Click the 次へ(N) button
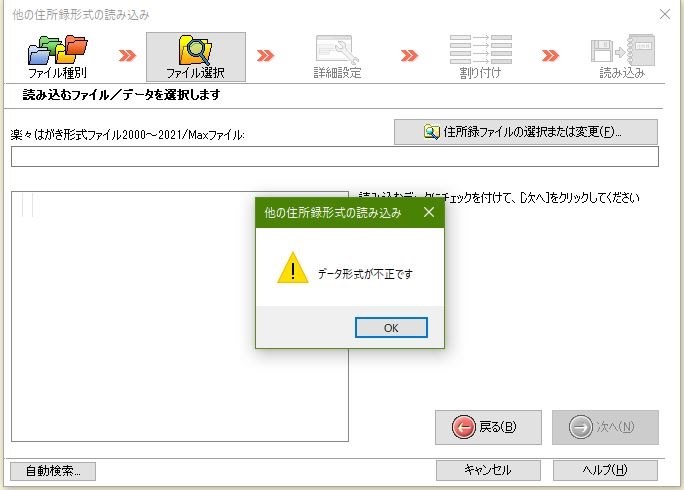 (x=605, y=427)
